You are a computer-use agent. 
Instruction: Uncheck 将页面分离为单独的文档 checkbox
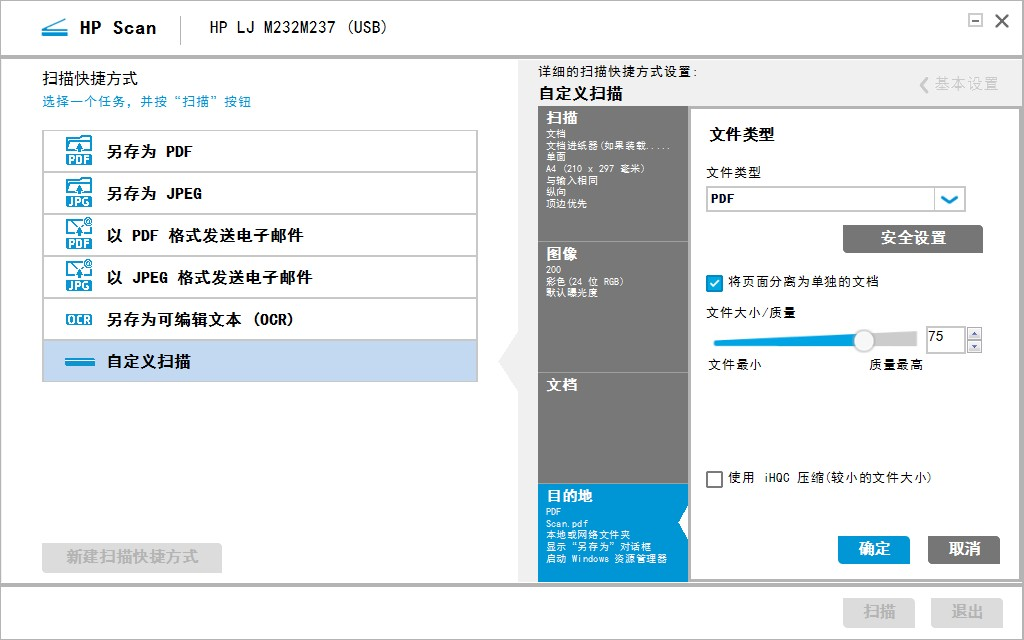pos(714,283)
